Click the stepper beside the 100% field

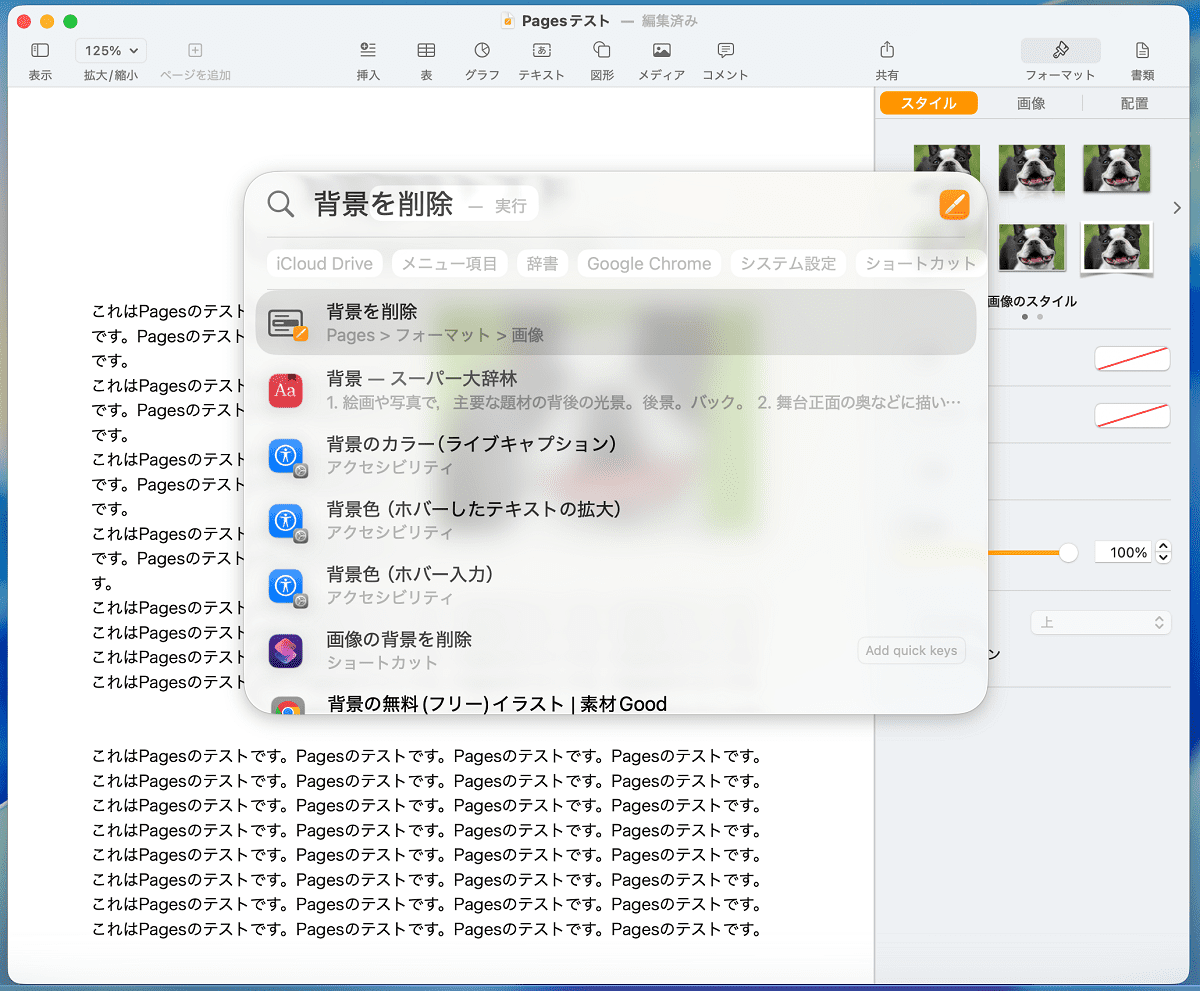pyautogui.click(x=1163, y=552)
